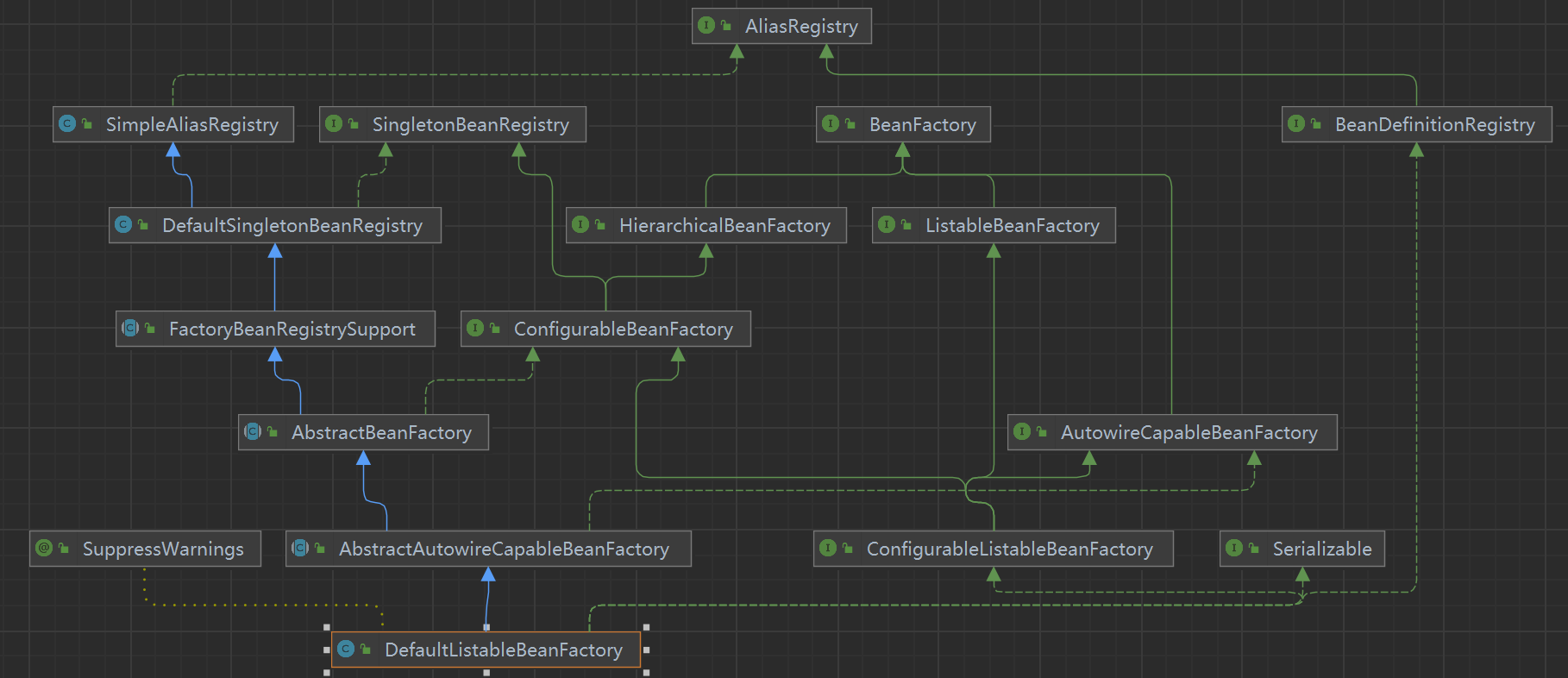Viewport: 1568px width, 678px height.
Task: Click the class icon on DefaultSingletonBeanRegistry
Action: click(x=123, y=225)
